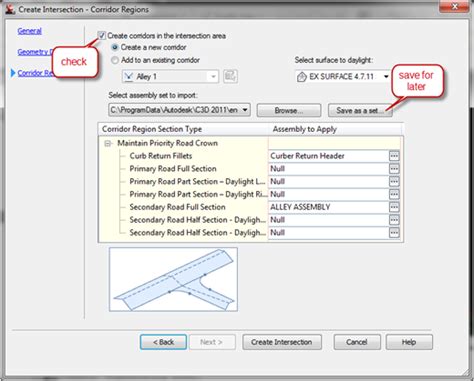Image resolution: width=474 pixels, height=381 pixels.
Task: Click the pick corridor icon beside Alley 1
Action: point(230,76)
